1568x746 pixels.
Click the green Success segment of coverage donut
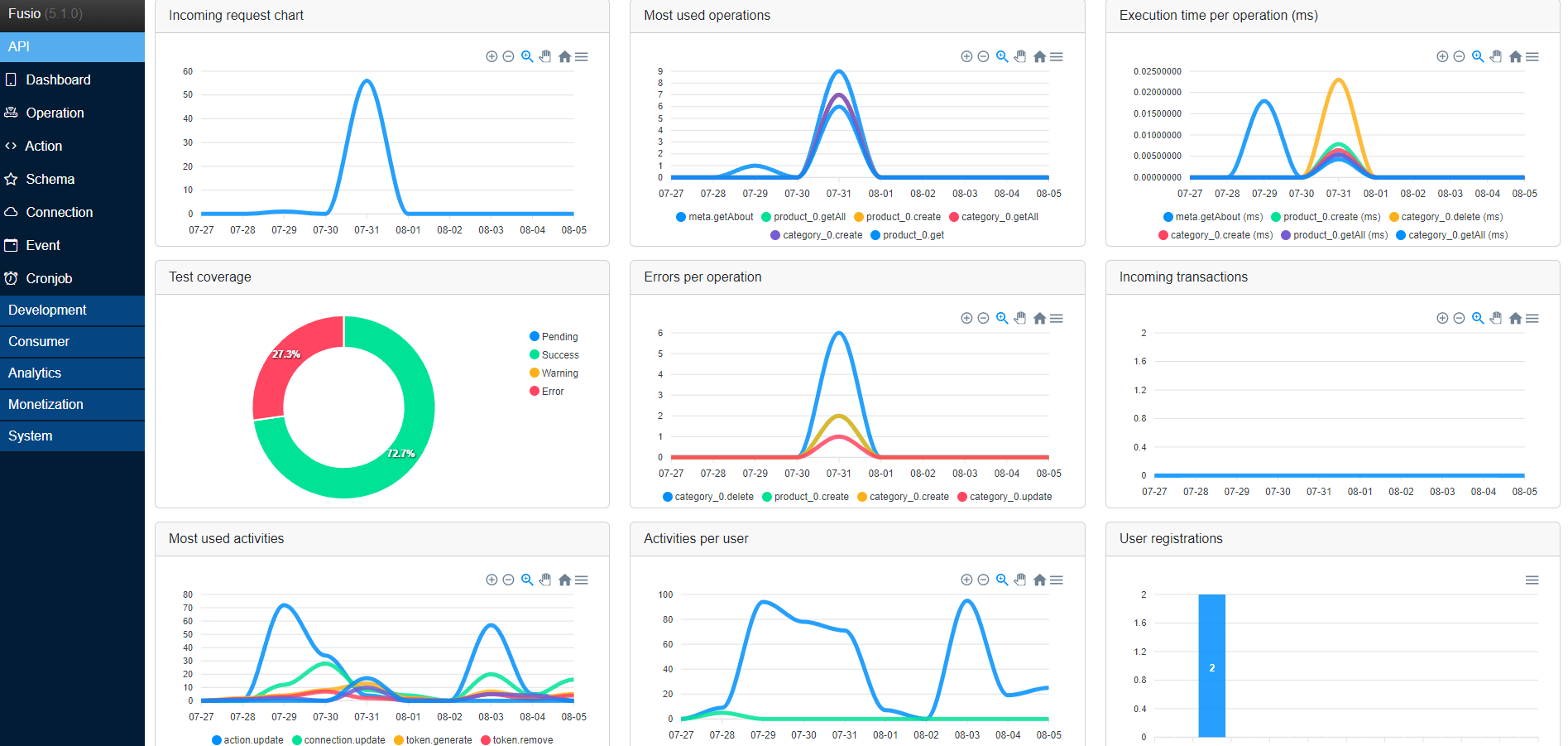[x=401, y=454]
